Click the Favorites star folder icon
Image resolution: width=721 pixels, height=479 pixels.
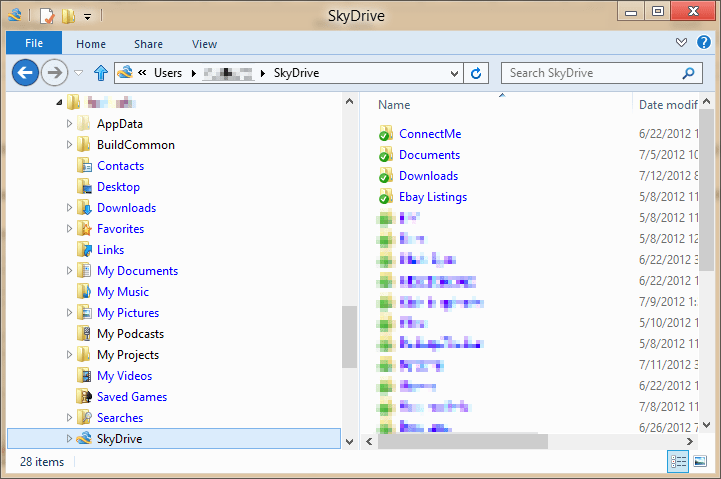tap(84, 228)
